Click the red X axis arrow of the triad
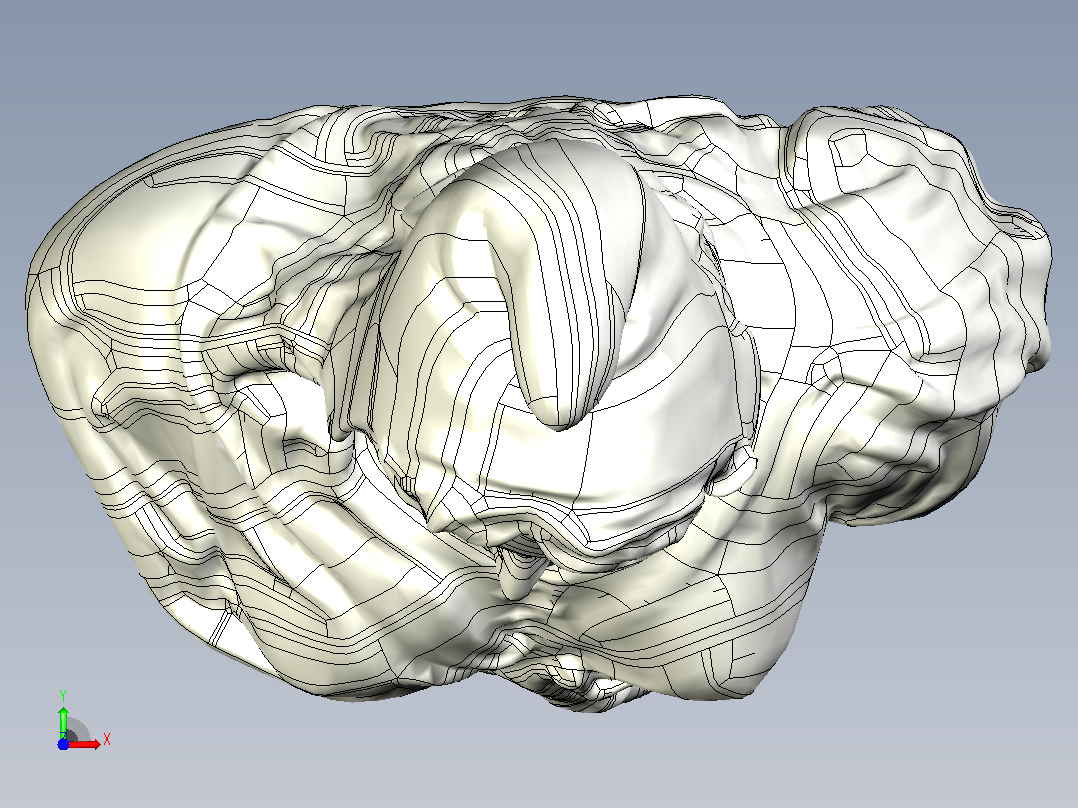Screen dimensions: 1078x808 85,744
